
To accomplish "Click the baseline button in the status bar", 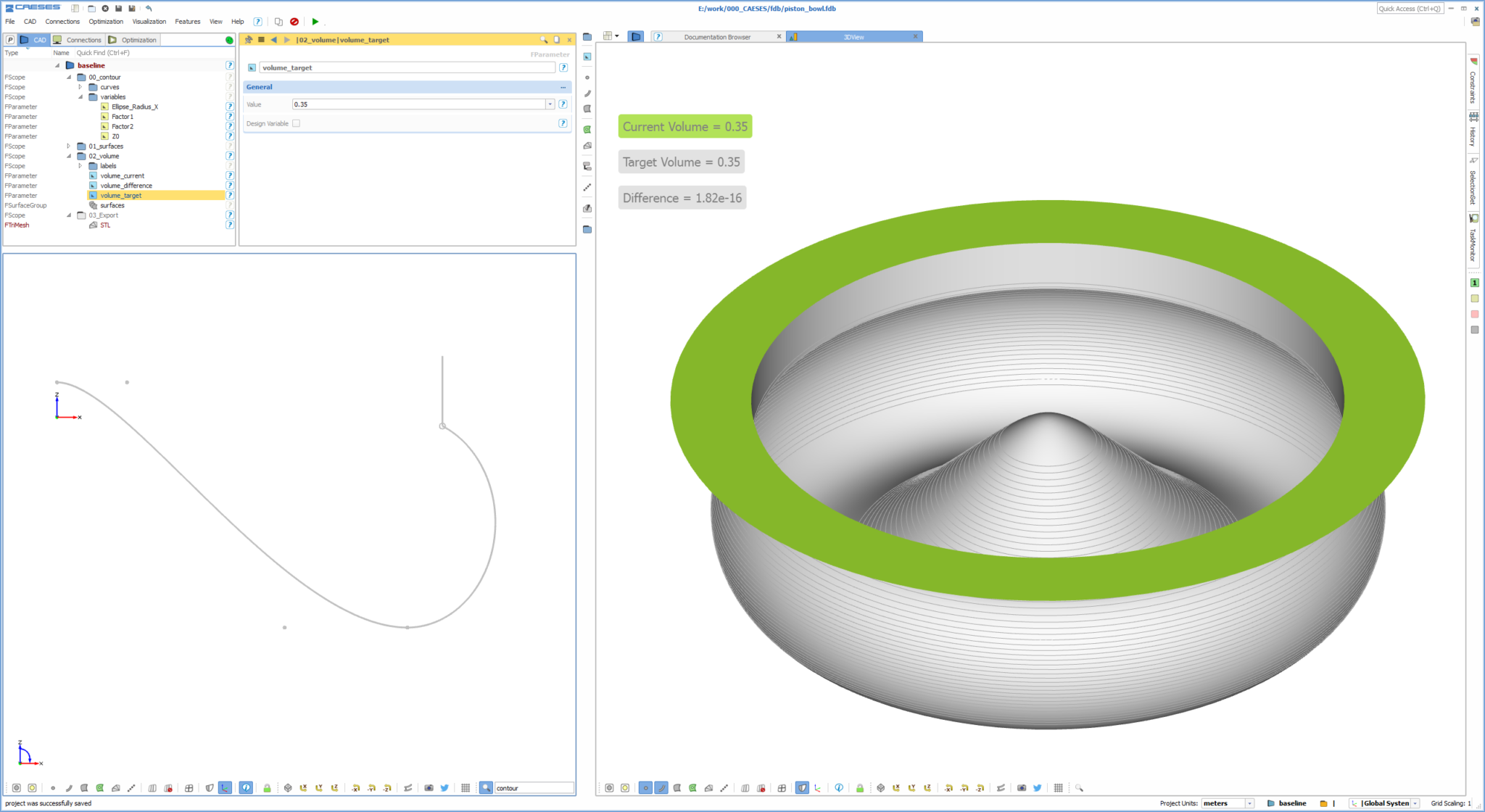I will pyautogui.click(x=1292, y=803).
